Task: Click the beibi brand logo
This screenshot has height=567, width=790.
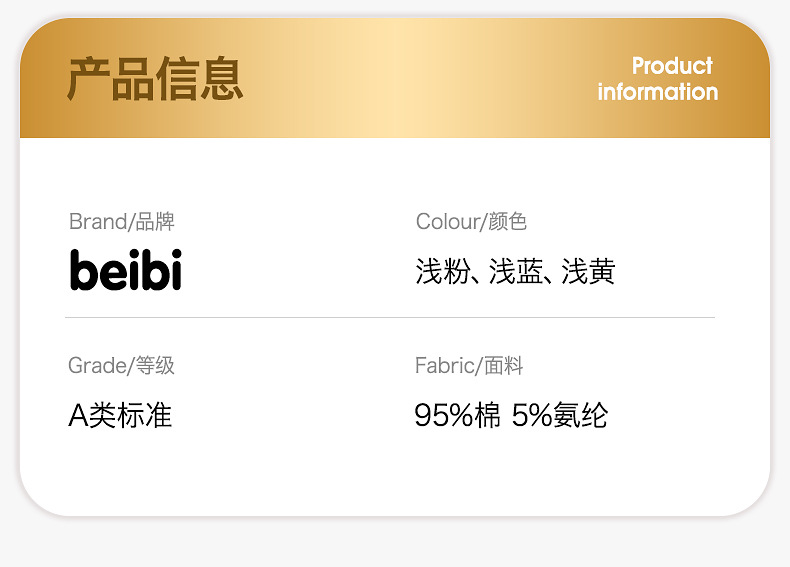Action: coord(126,270)
